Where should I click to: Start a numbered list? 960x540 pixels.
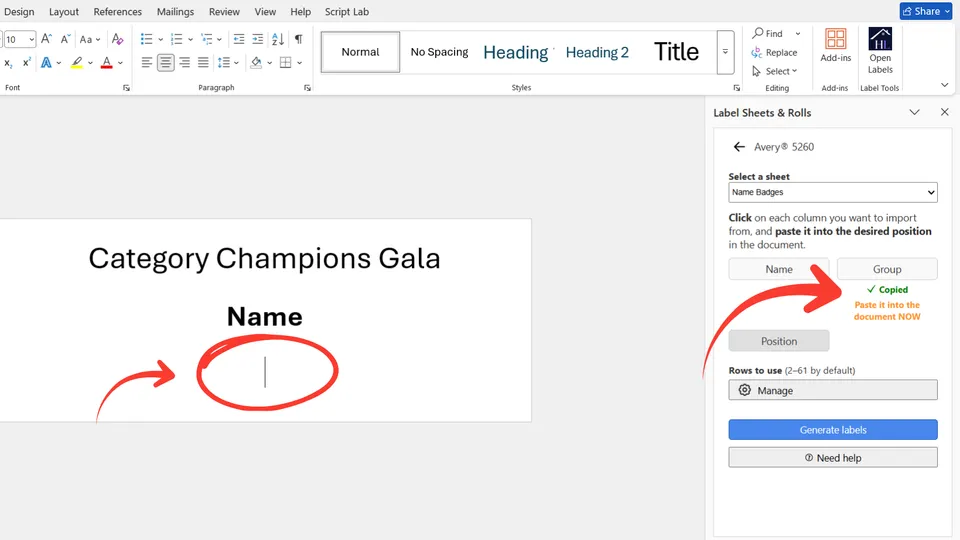point(176,39)
